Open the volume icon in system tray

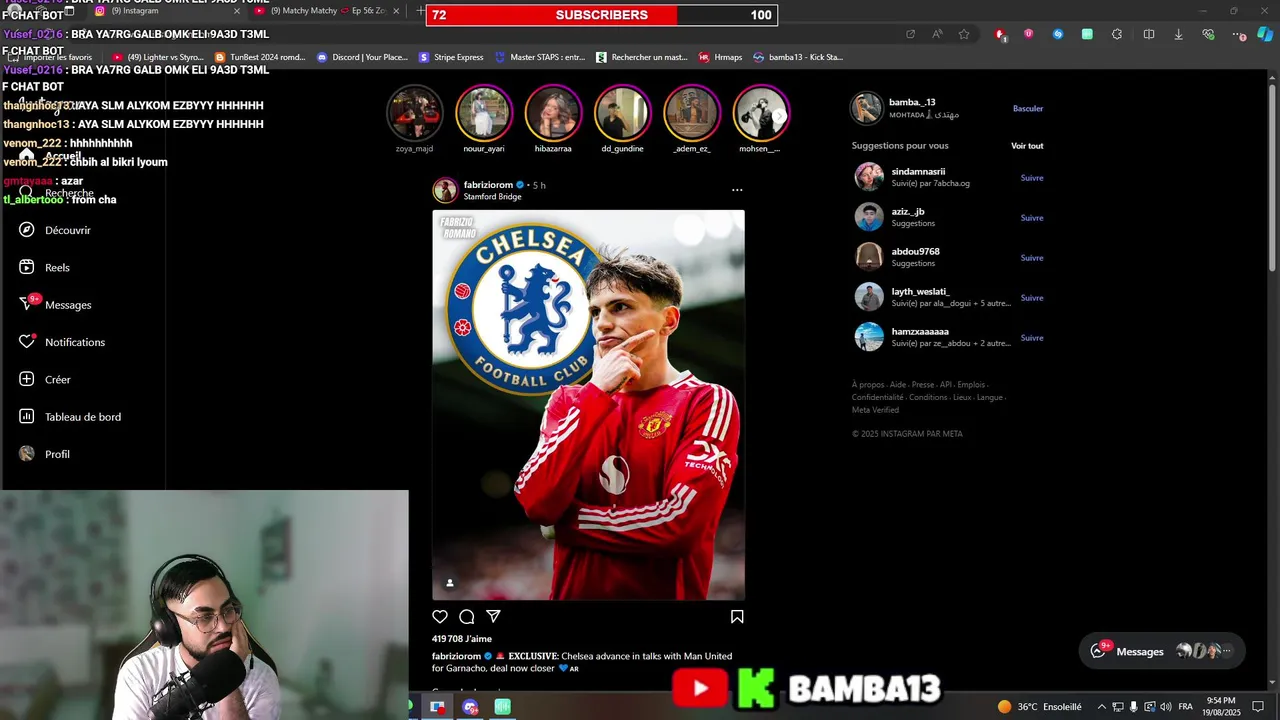click(1166, 707)
